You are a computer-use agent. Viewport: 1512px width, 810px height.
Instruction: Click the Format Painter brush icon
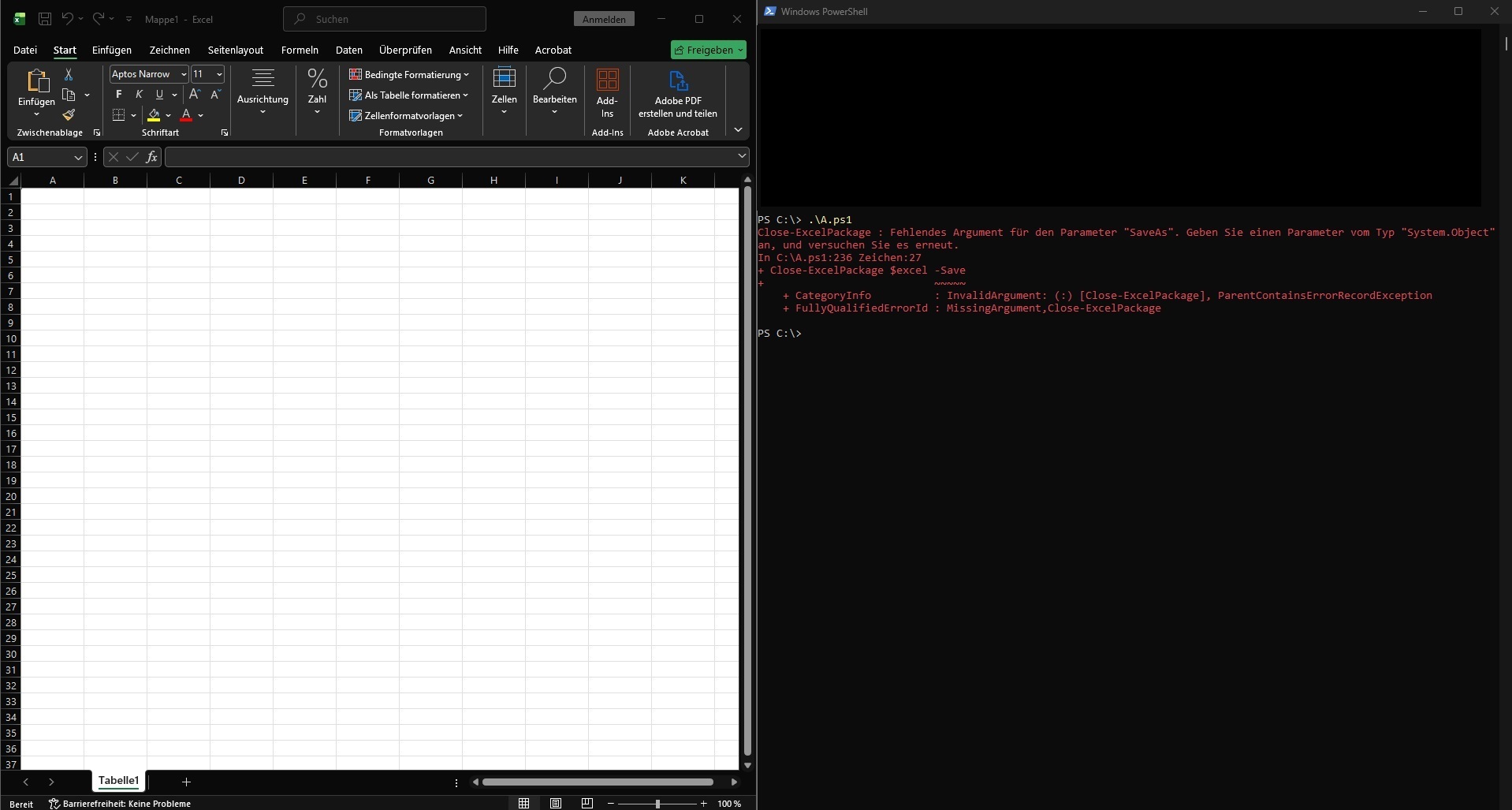tap(69, 115)
